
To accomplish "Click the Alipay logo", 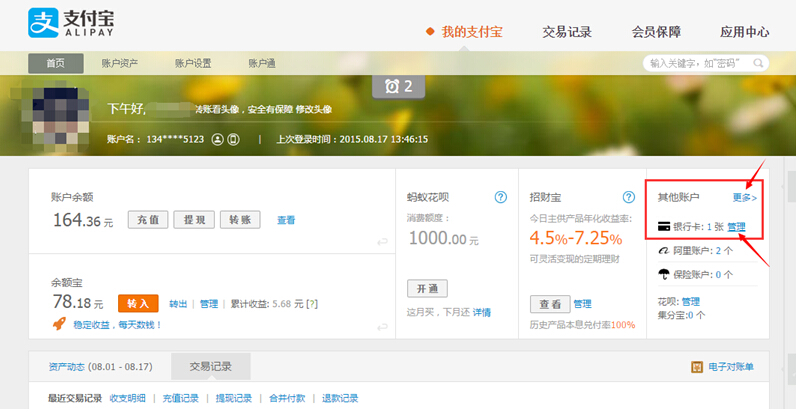I will (71, 23).
